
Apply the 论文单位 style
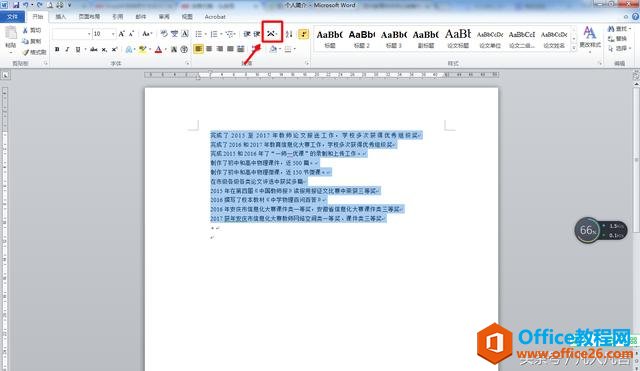[490, 39]
